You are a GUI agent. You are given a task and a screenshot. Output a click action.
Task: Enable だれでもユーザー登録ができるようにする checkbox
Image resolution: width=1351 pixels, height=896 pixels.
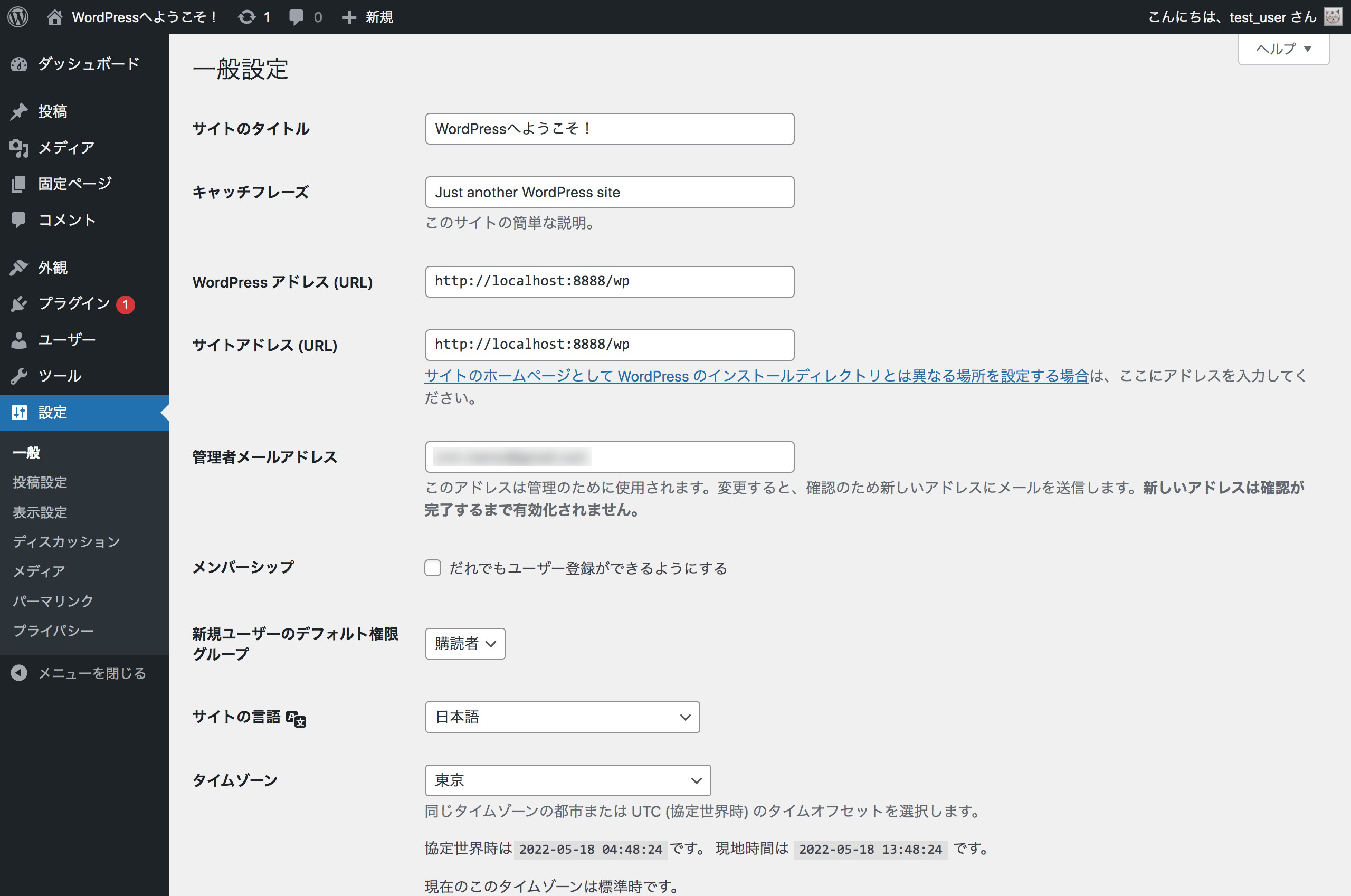[x=433, y=568]
